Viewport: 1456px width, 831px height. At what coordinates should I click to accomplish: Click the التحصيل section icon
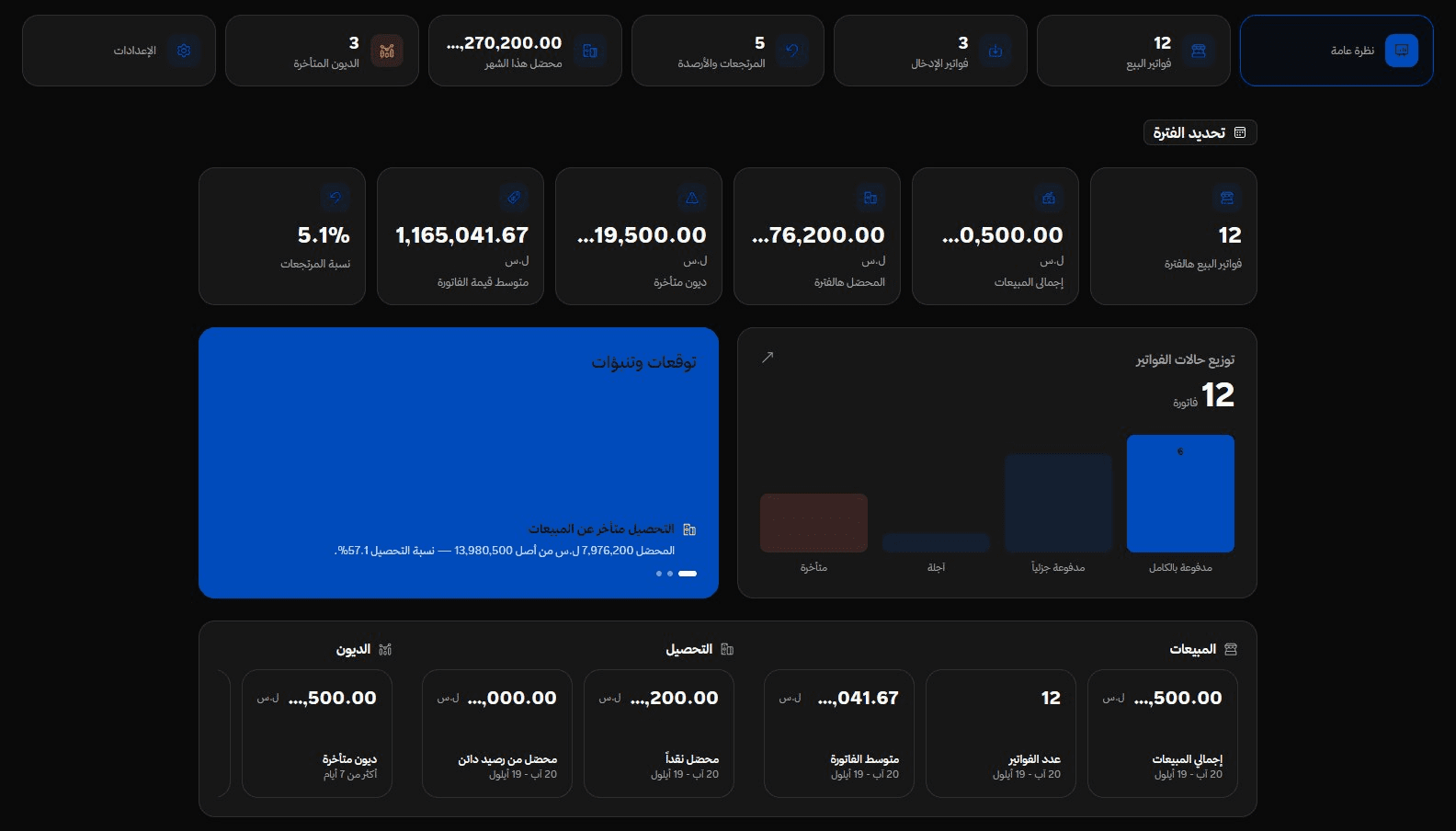(727, 649)
